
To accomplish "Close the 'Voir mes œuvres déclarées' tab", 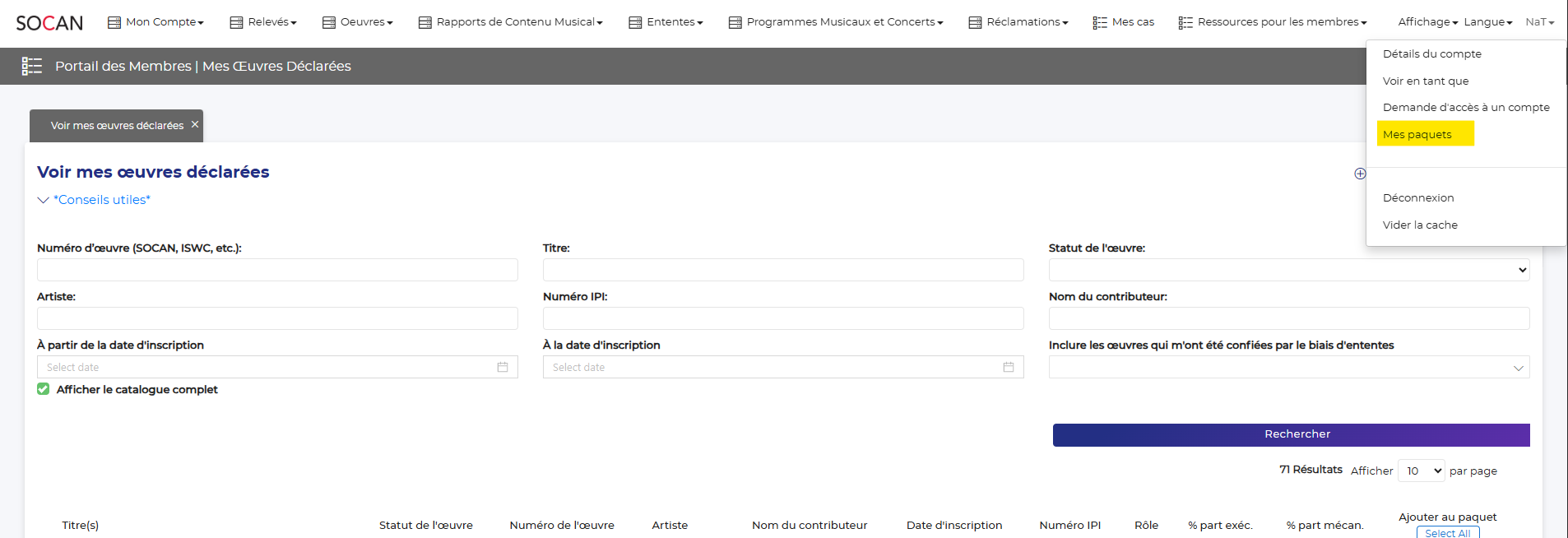I will point(195,124).
